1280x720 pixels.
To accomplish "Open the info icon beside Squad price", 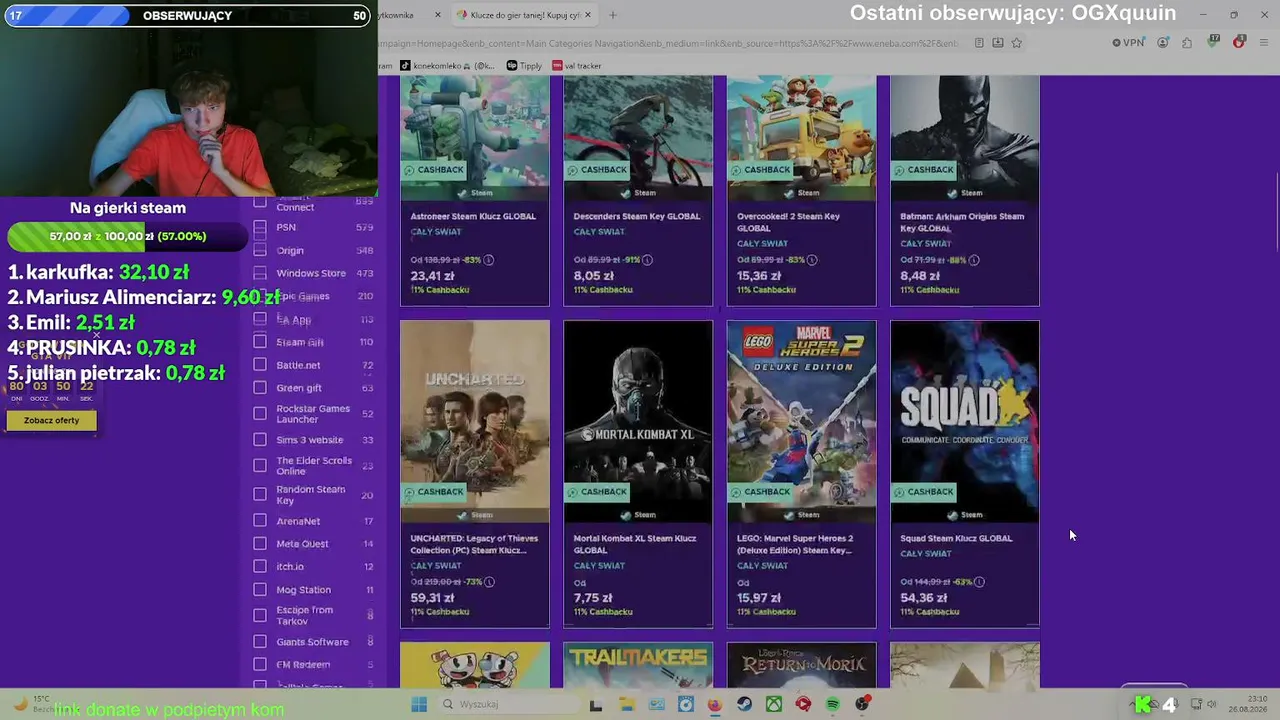I will 979,582.
